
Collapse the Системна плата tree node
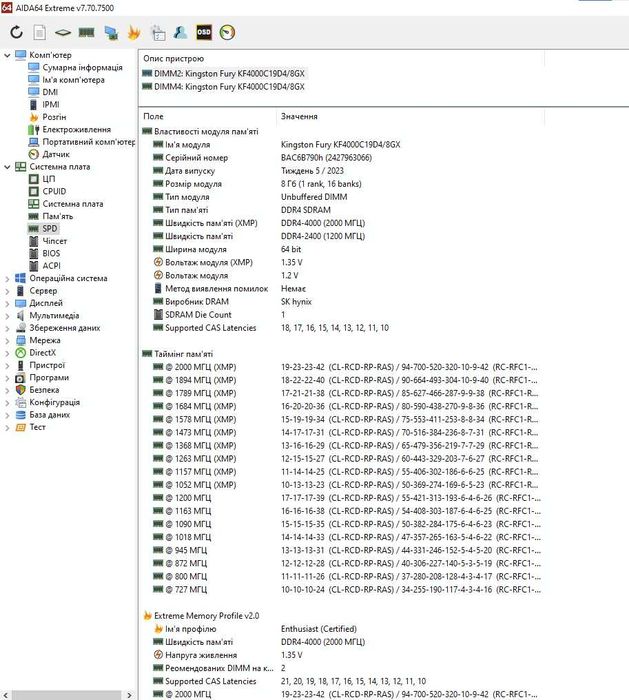click(7, 167)
